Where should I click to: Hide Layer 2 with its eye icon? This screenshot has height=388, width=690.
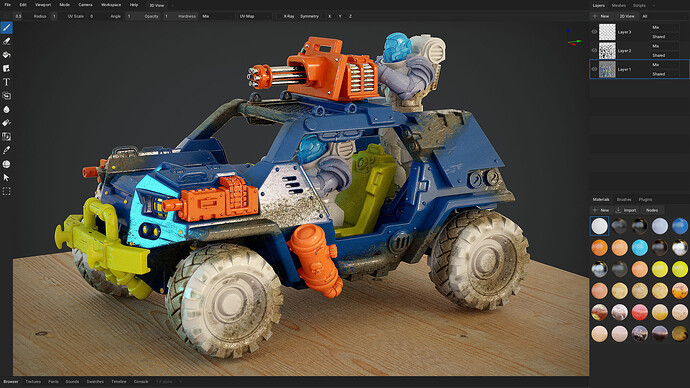594,51
